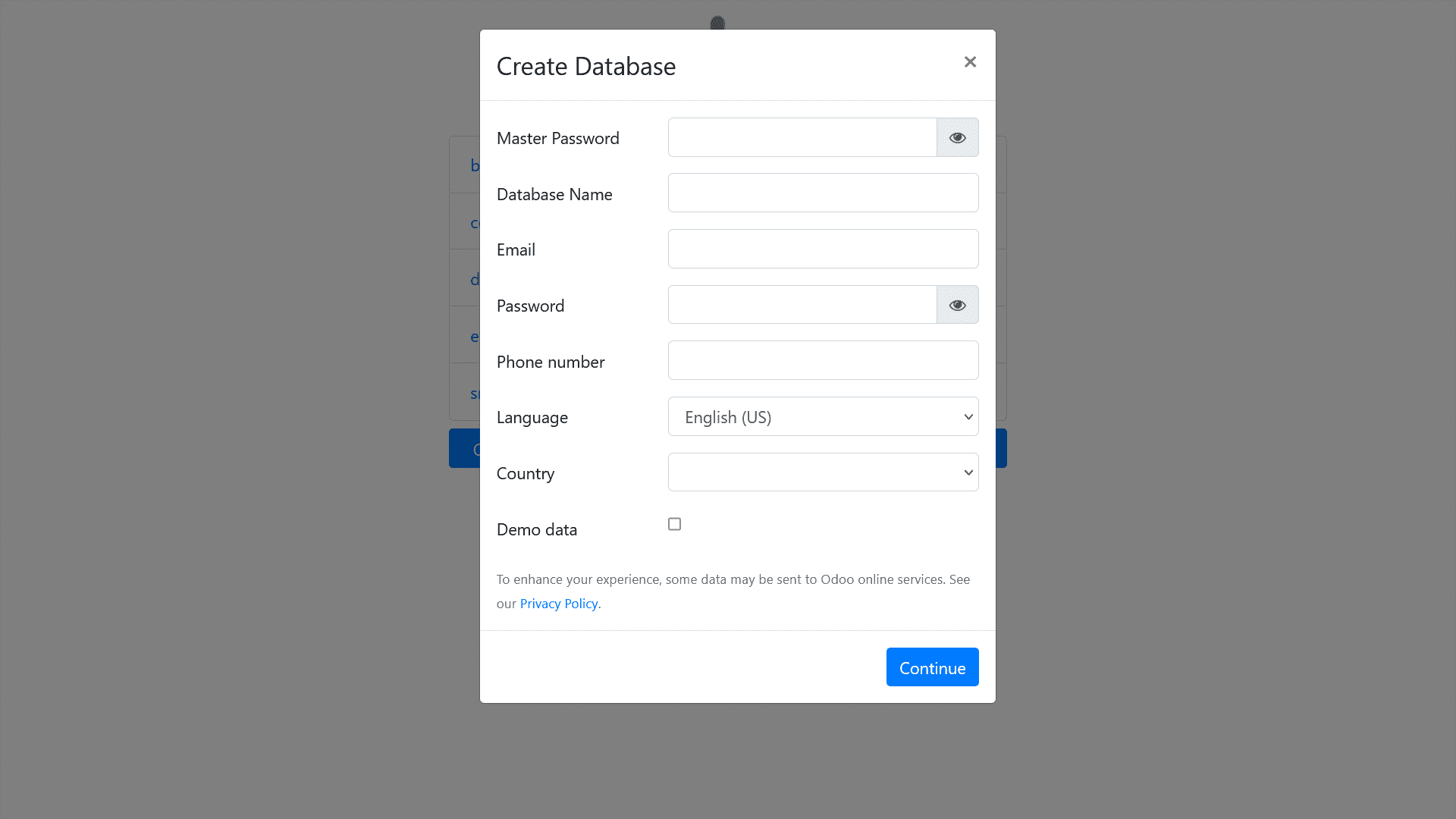Close the Create Database dialog
Image resolution: width=1456 pixels, height=819 pixels.
970,62
